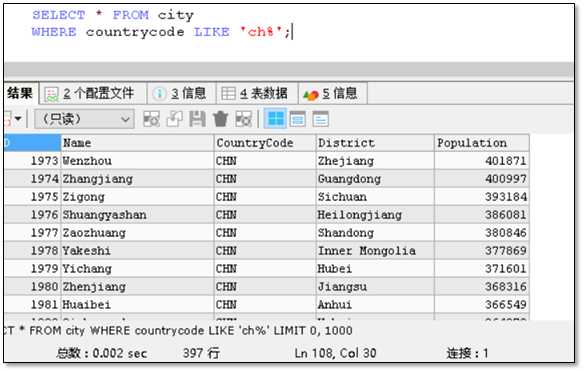Viewport: 584px width, 372px height.
Task: Click the 总数: 0.002 sec status entry
Action: 102,353
